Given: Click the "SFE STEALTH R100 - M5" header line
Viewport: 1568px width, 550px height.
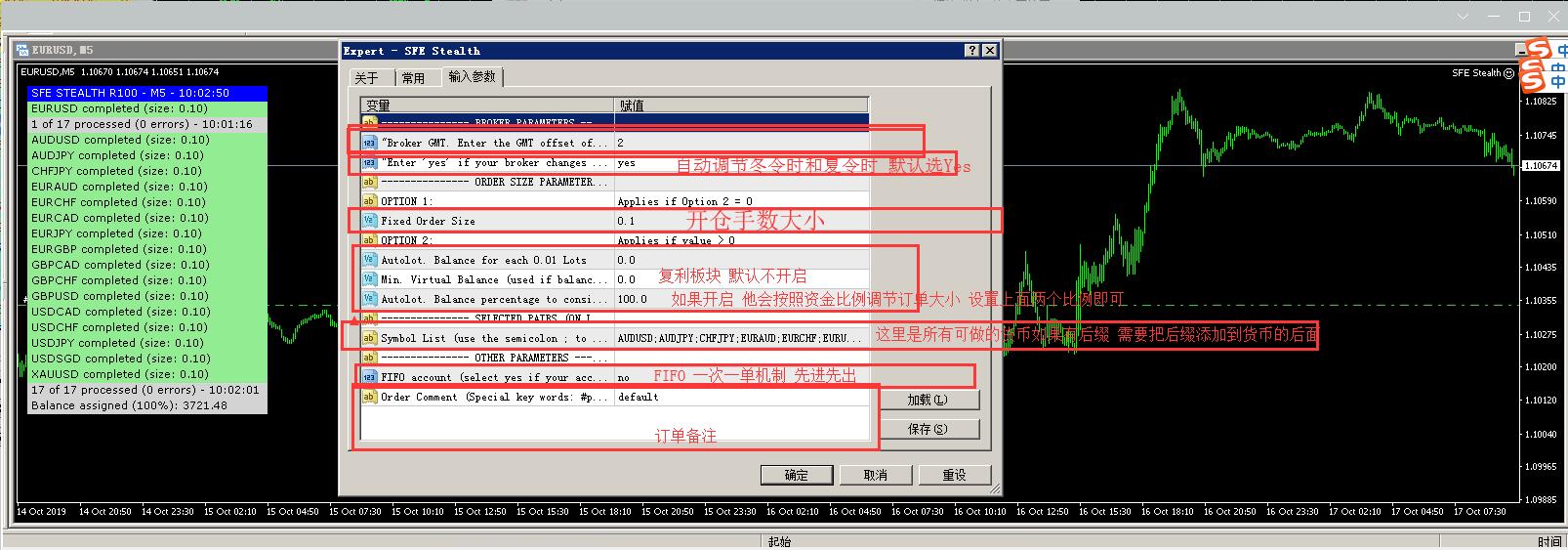Looking at the screenshot, I should (146, 93).
